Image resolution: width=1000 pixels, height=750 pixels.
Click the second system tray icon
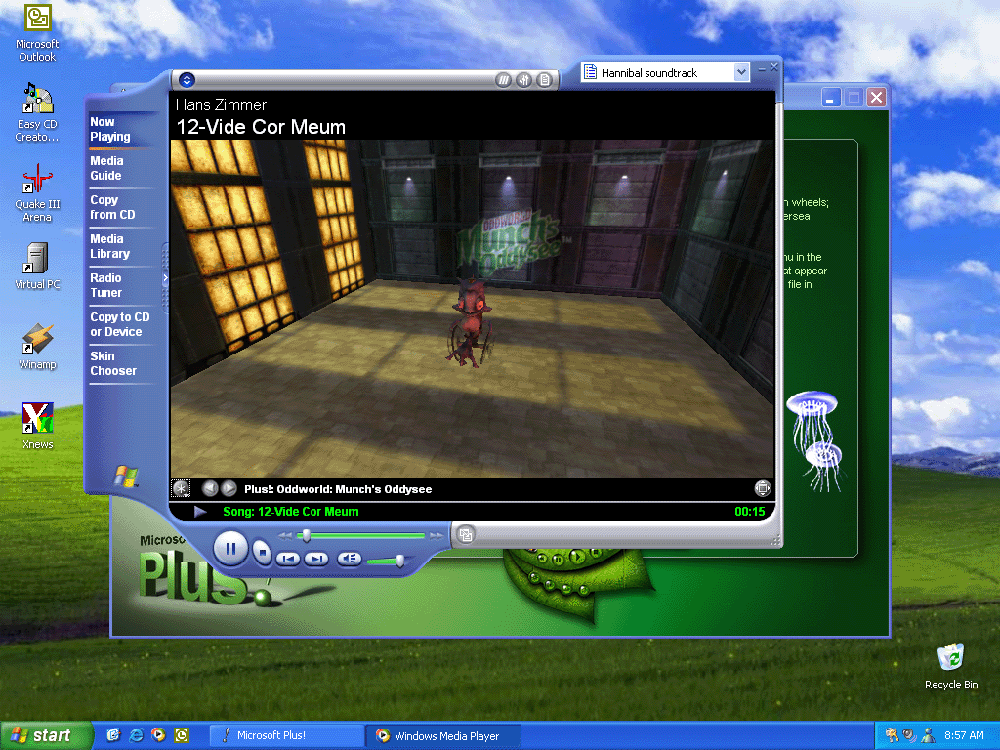tap(909, 735)
